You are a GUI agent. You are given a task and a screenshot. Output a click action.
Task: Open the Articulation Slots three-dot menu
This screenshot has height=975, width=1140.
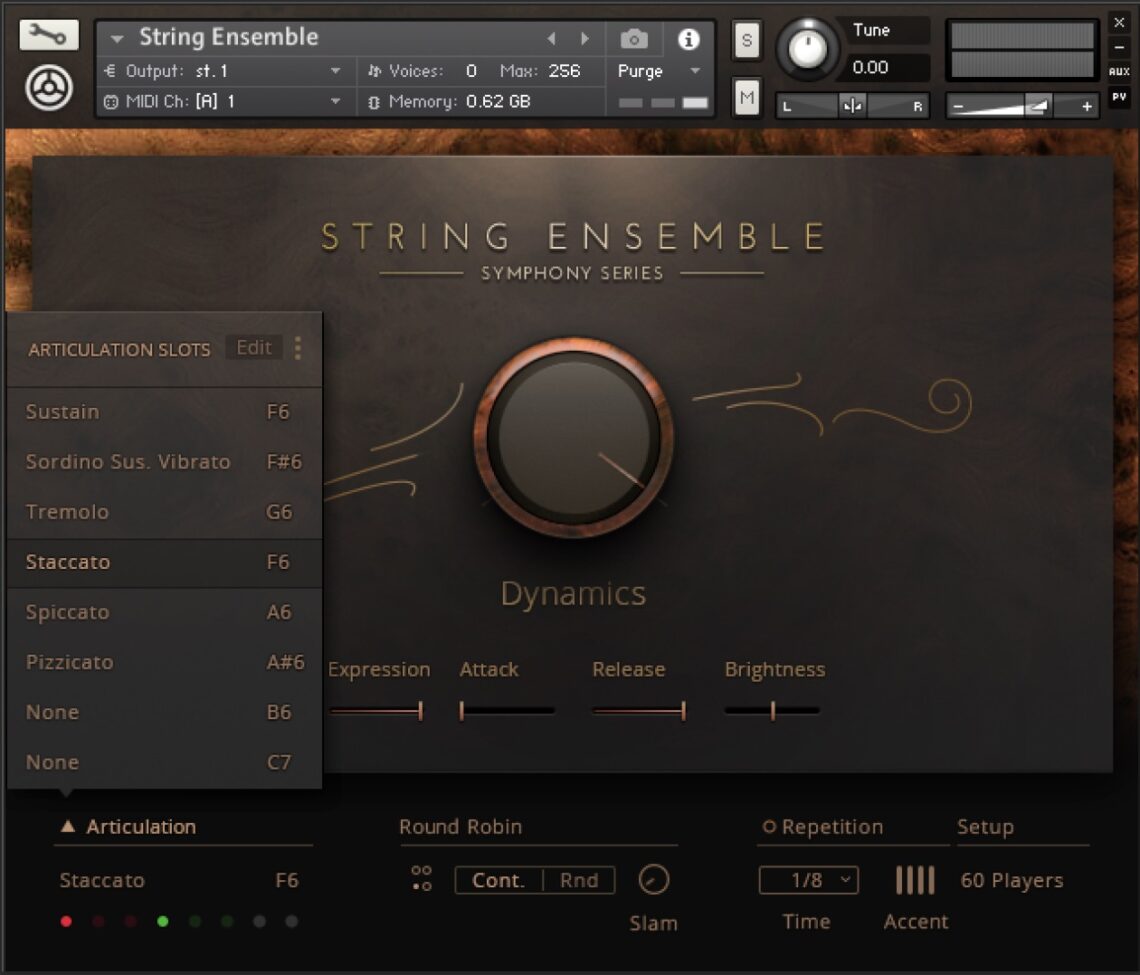coord(297,348)
